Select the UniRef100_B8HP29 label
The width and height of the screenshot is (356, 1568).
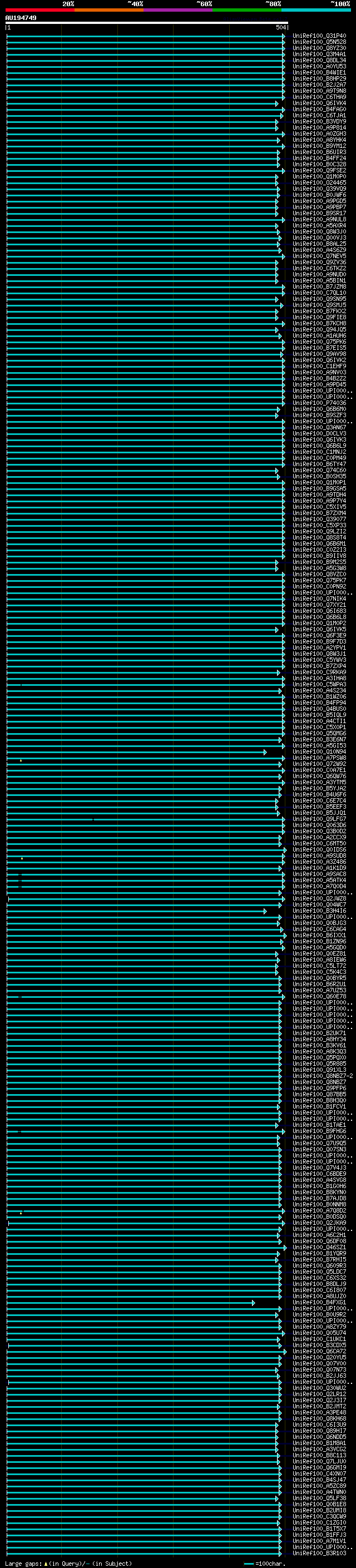(319, 78)
